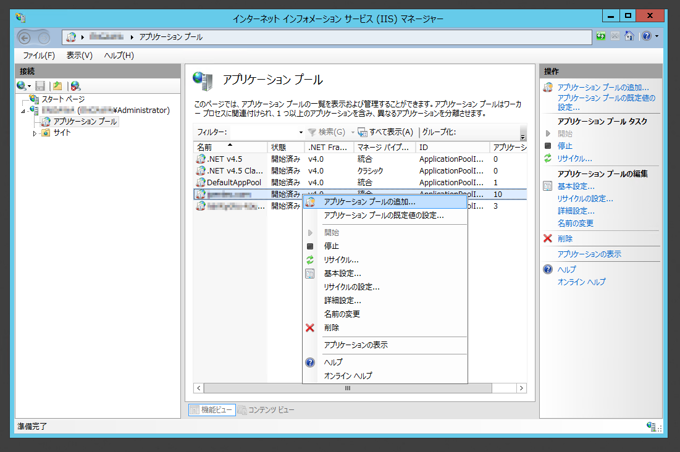Choose 基本設定... in context menu
Viewport: 680px width, 452px height.
tap(385, 273)
